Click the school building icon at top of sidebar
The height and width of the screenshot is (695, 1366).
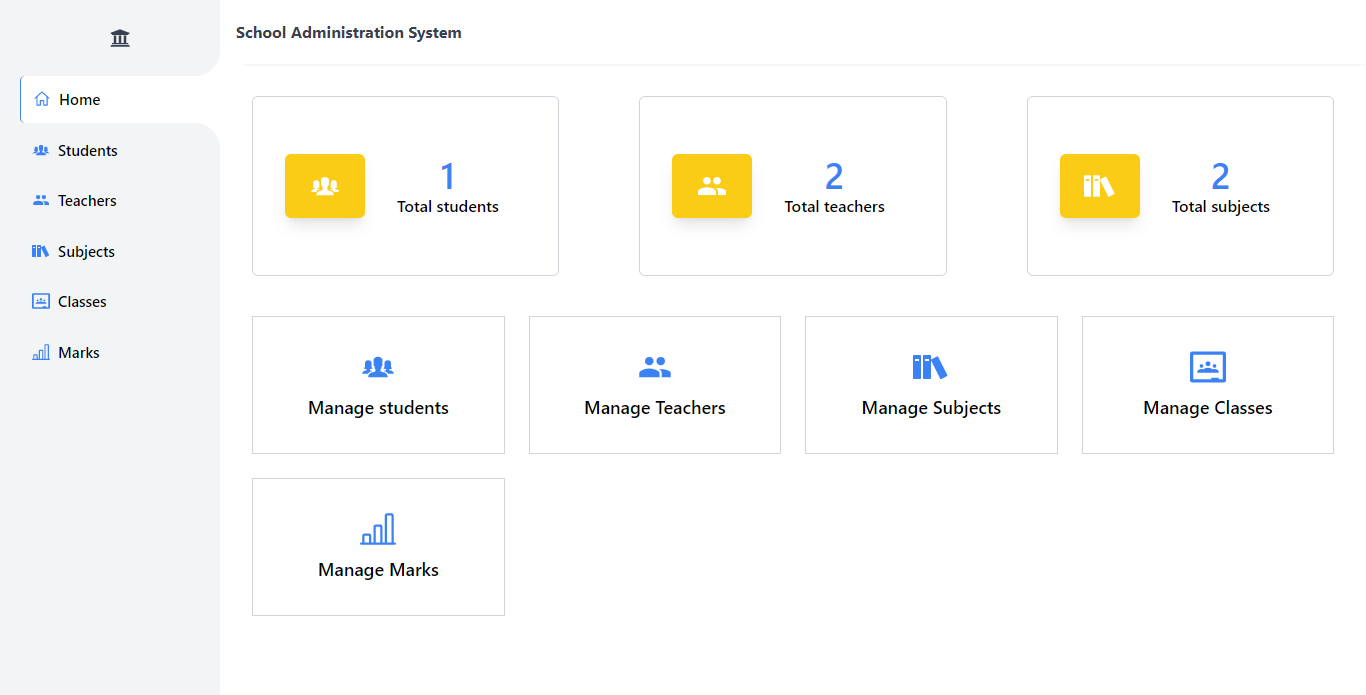point(119,37)
